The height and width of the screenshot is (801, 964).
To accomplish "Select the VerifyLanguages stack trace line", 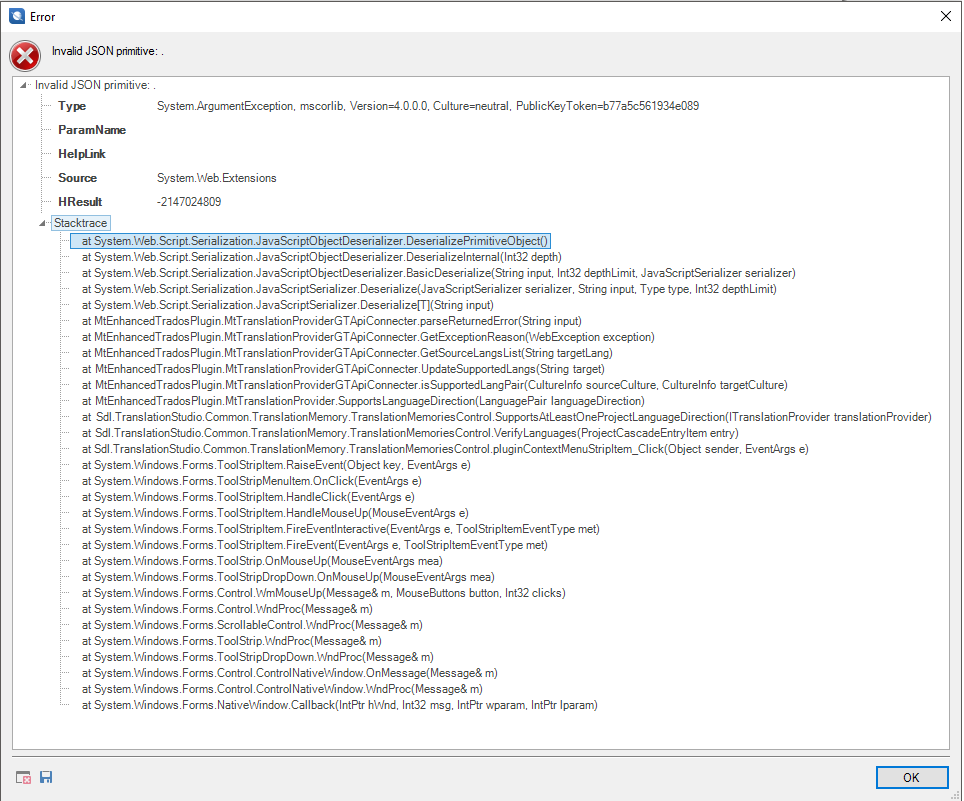I will (410, 433).
